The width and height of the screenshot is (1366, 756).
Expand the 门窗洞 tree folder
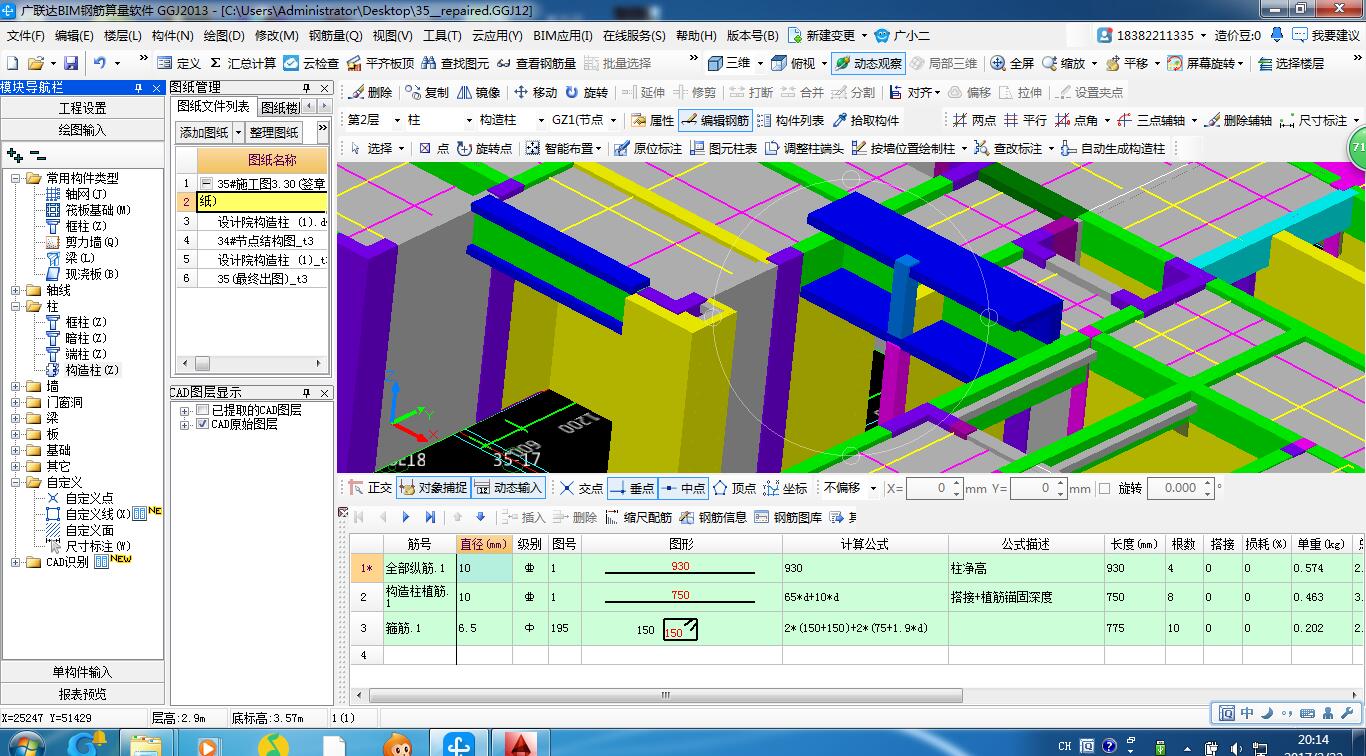tap(16, 402)
